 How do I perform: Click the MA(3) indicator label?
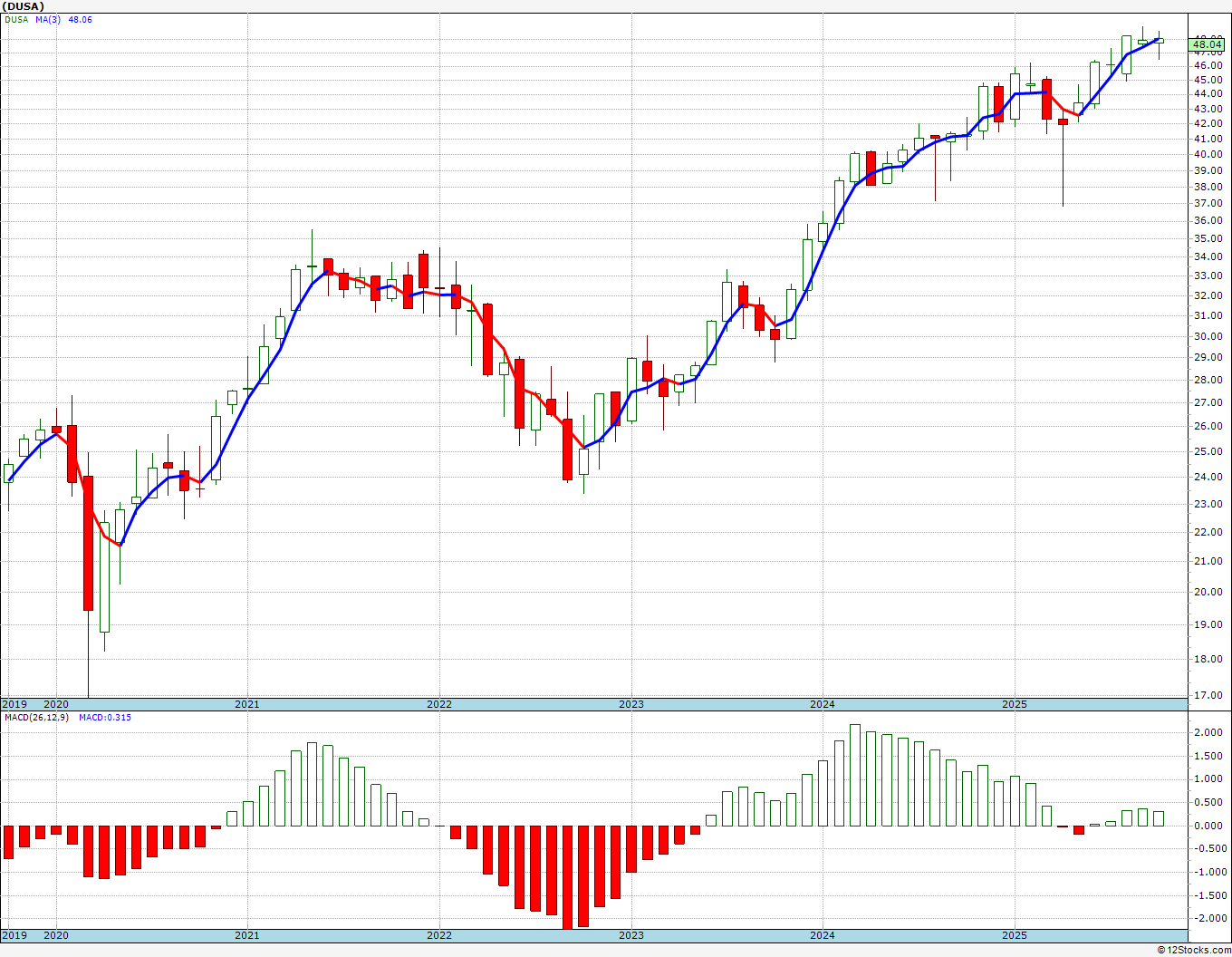[x=49, y=20]
